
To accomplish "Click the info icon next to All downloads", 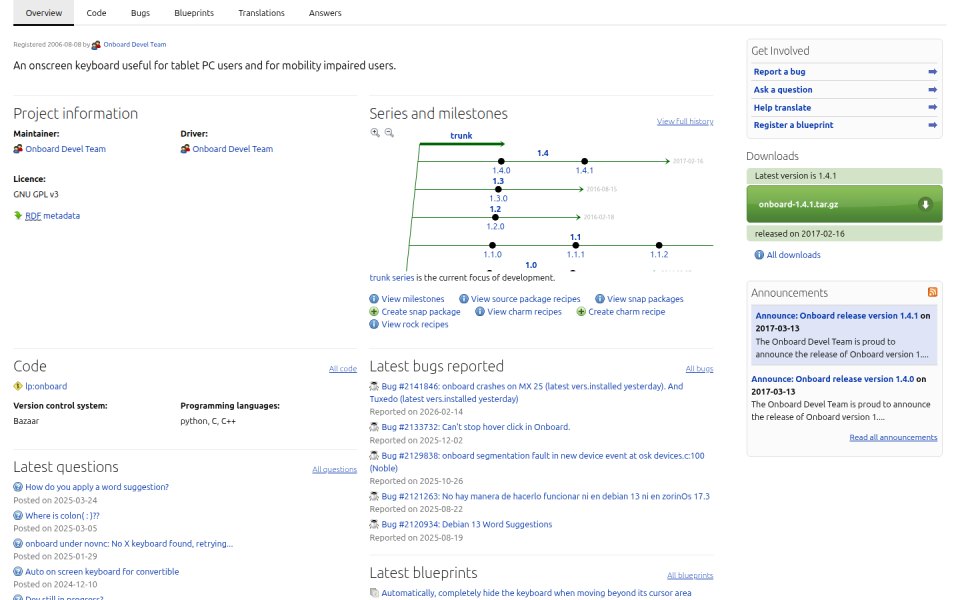I will pyautogui.click(x=759, y=255).
